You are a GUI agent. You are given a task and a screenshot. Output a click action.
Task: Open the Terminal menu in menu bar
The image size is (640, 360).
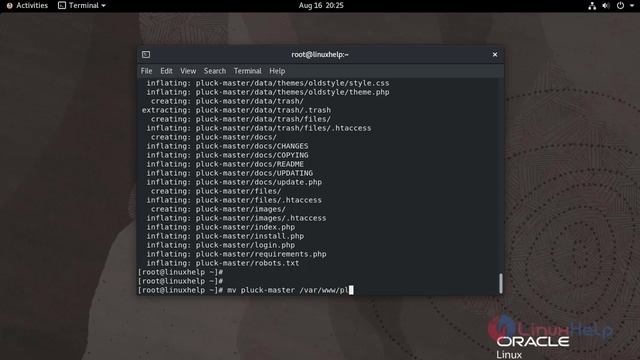[x=247, y=71]
